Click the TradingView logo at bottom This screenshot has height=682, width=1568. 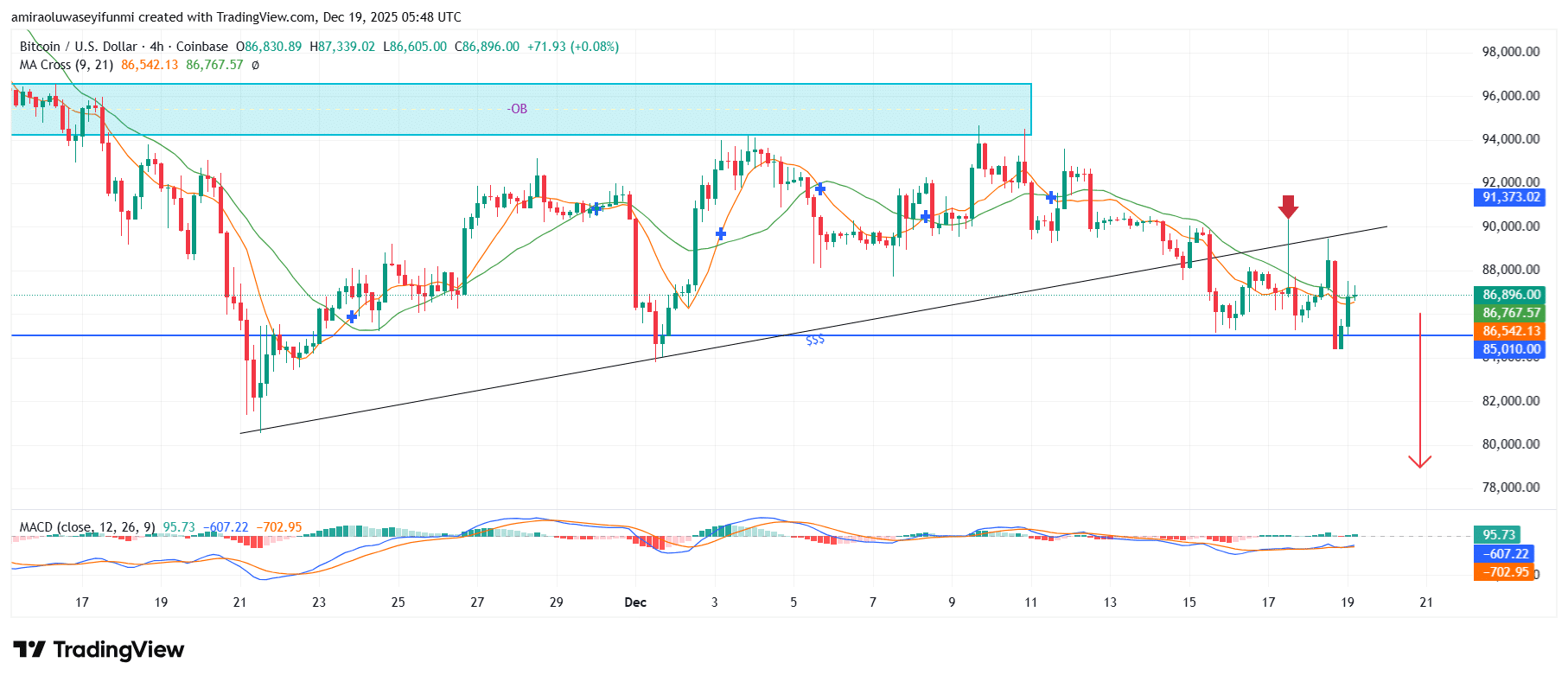99,649
